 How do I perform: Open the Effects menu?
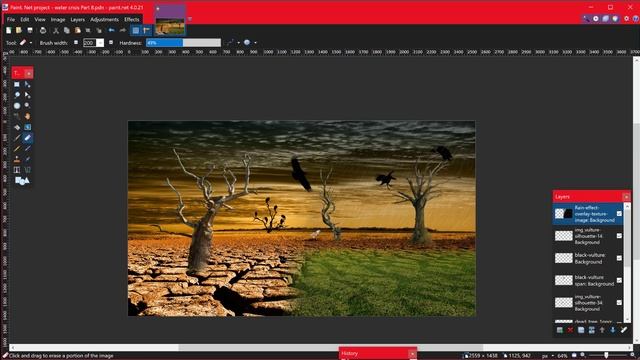131,20
